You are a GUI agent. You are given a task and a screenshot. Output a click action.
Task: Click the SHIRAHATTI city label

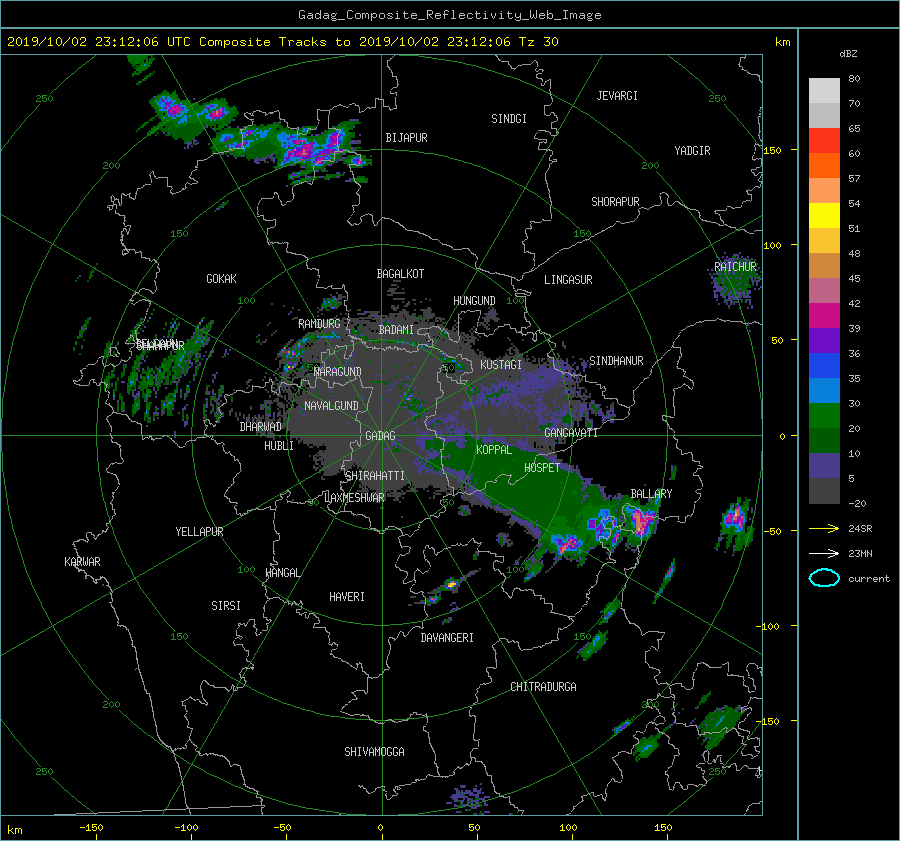(x=375, y=476)
